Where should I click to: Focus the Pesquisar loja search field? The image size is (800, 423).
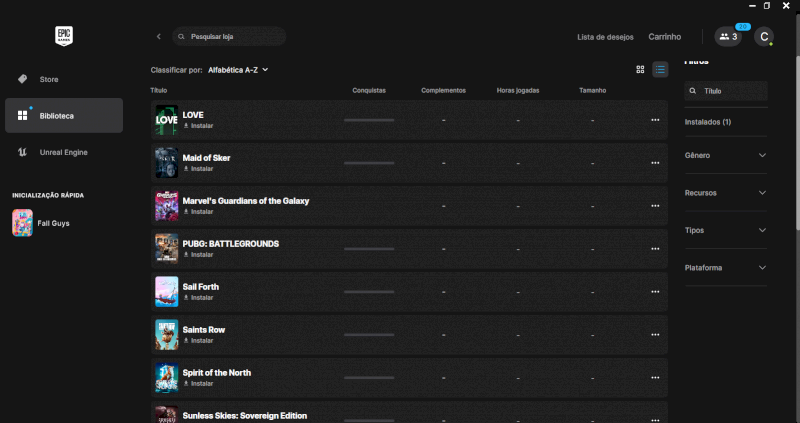(x=229, y=37)
